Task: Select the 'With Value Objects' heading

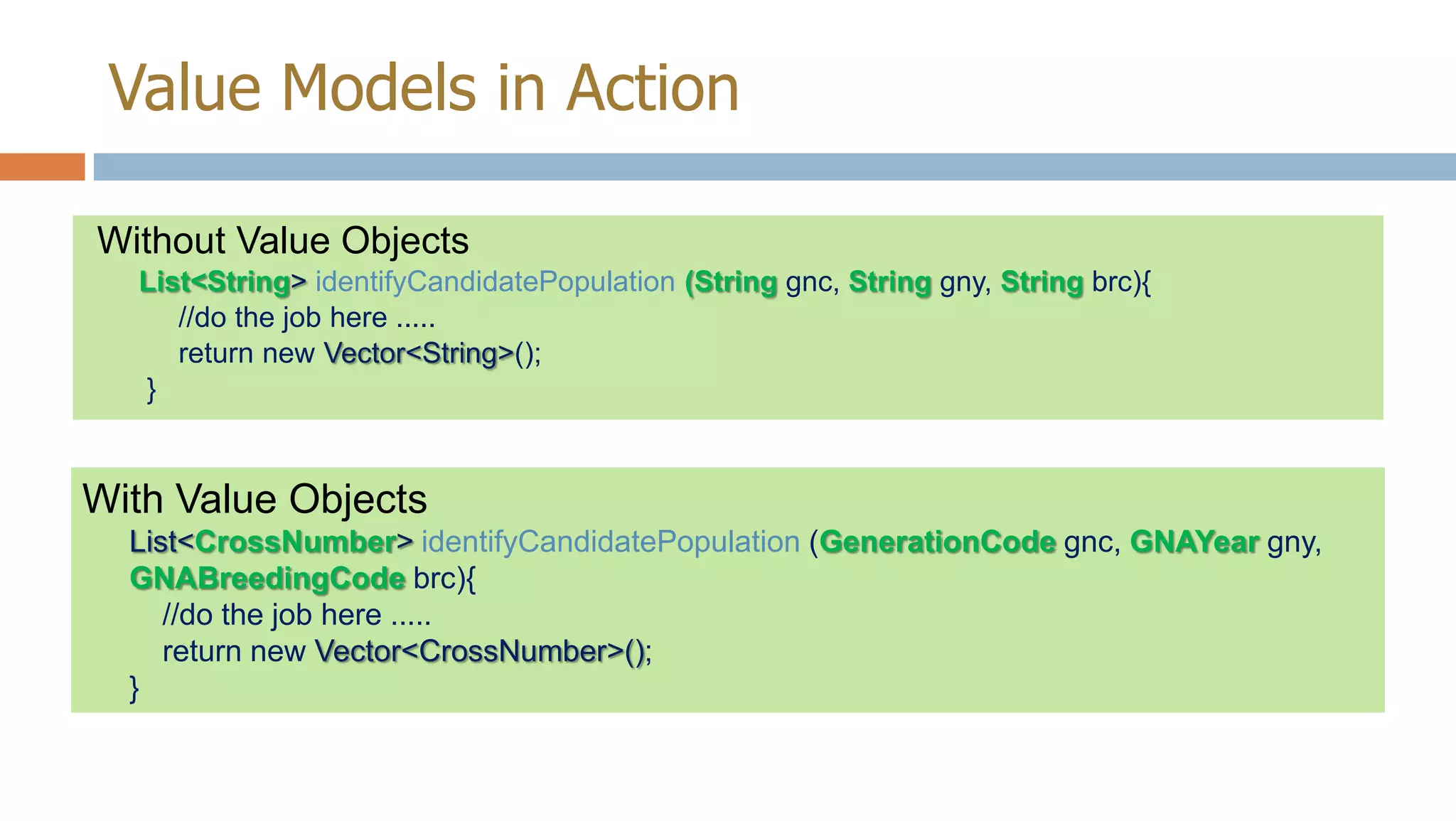Action: point(255,499)
